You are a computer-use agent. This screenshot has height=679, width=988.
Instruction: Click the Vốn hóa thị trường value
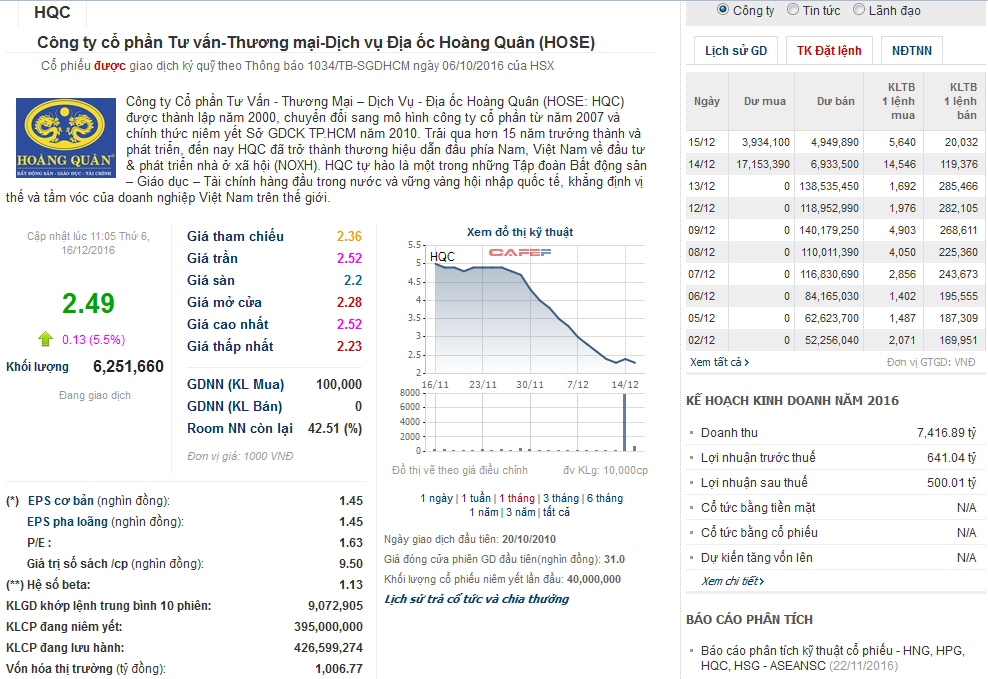(x=339, y=668)
